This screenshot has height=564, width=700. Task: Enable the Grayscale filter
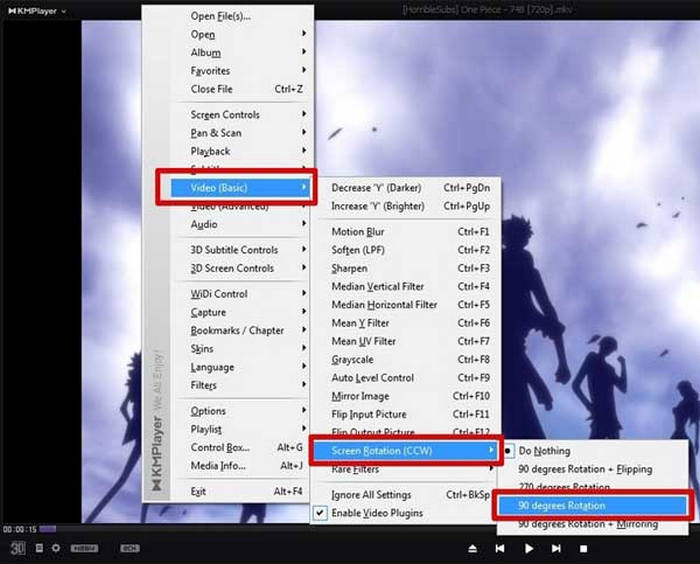pyautogui.click(x=404, y=359)
